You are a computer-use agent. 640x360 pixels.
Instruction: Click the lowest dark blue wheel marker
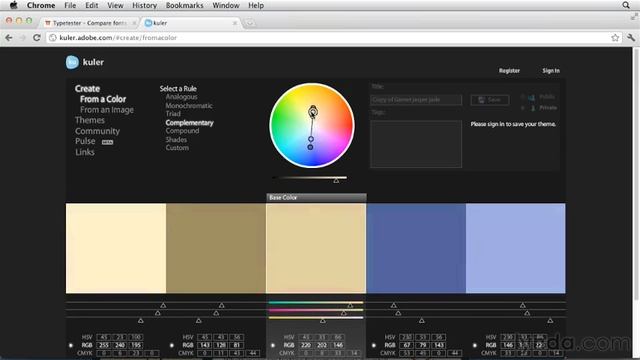pos(310,147)
